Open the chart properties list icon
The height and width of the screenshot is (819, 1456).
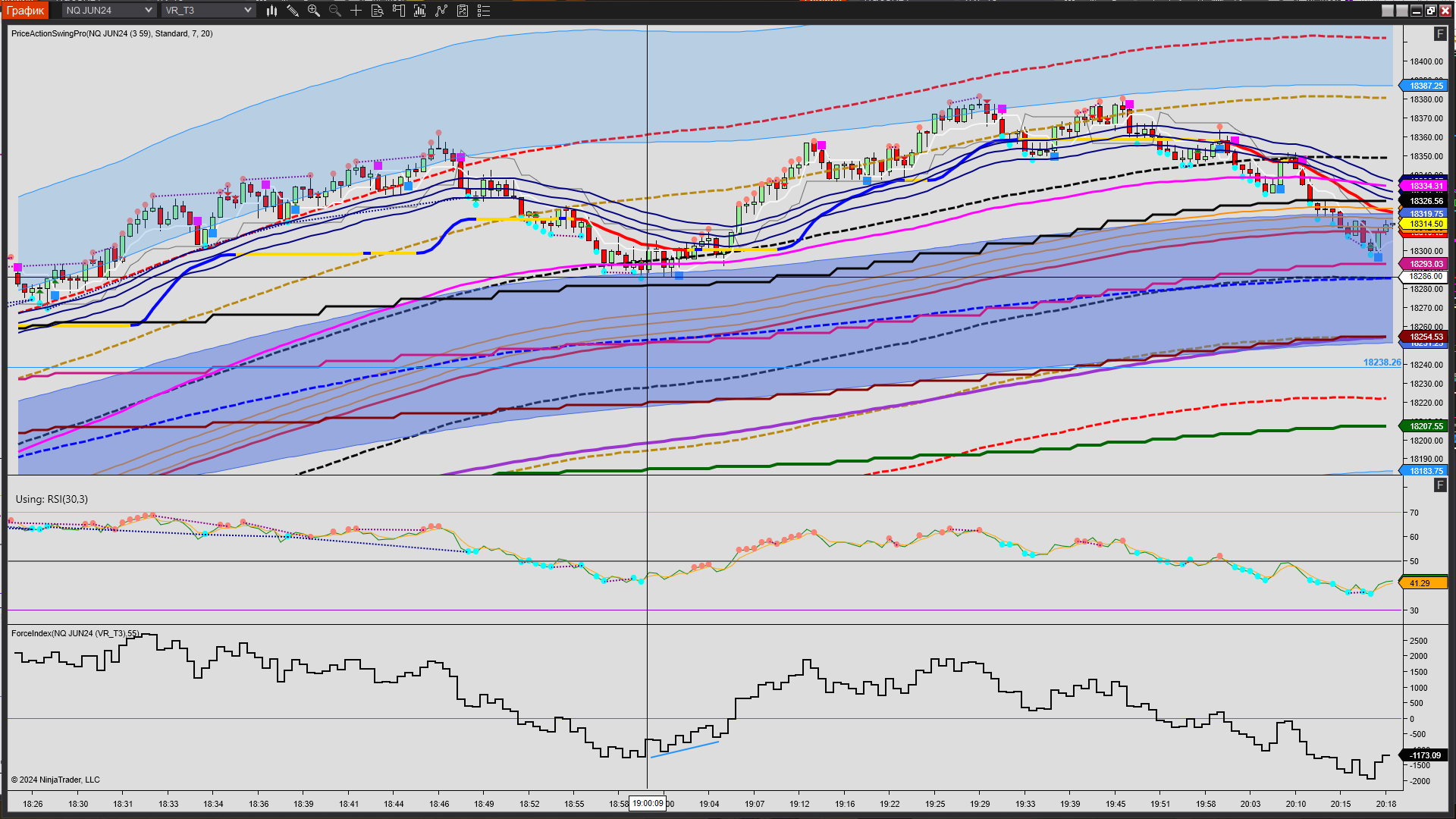[x=484, y=11]
